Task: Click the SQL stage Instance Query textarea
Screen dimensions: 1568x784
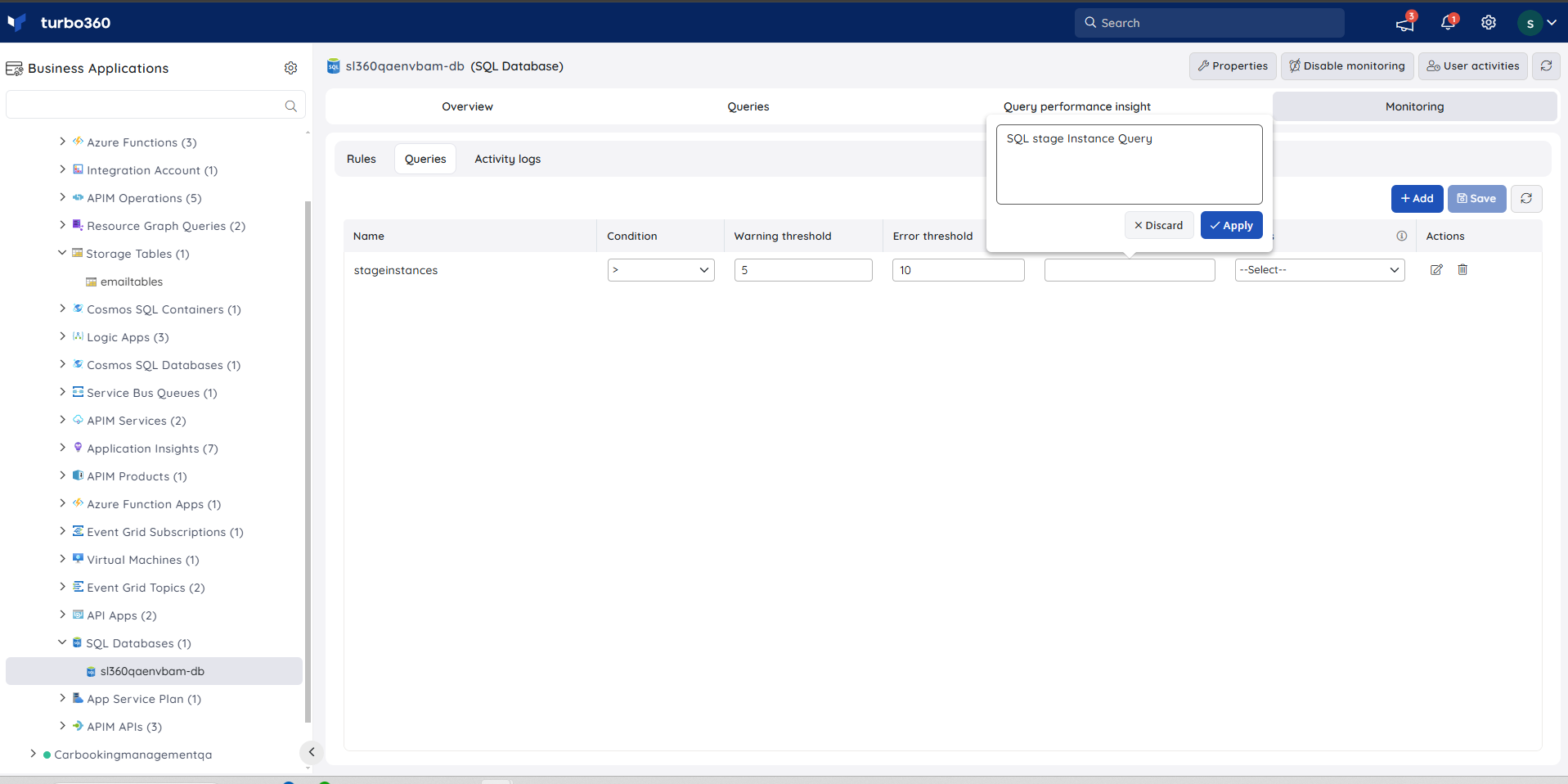Action: coord(1129,164)
